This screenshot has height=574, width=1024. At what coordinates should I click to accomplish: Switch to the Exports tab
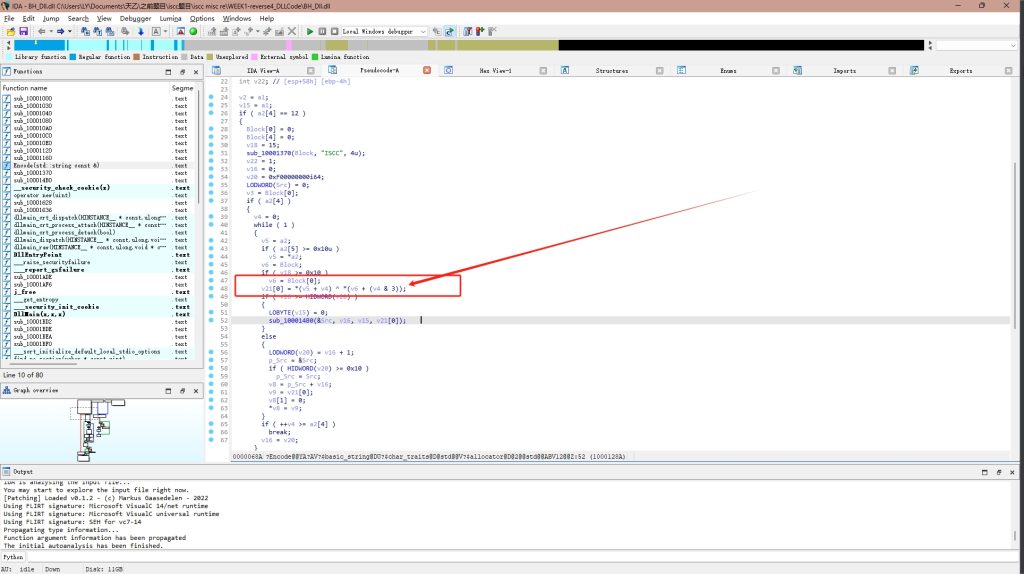tap(961, 71)
